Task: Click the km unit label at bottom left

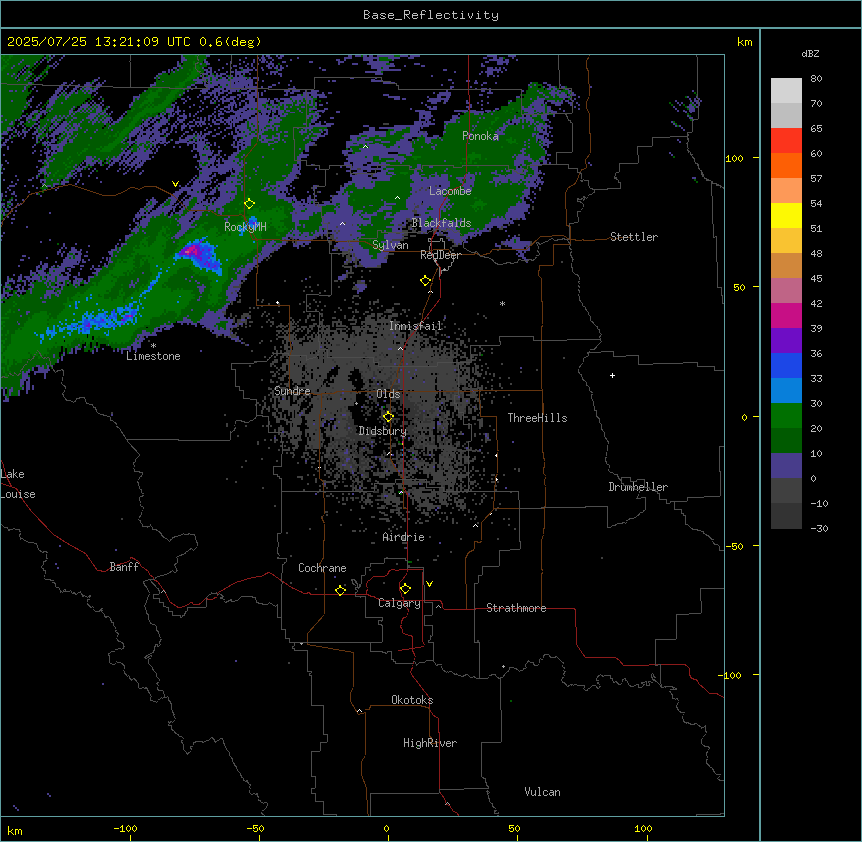Action: [x=15, y=830]
